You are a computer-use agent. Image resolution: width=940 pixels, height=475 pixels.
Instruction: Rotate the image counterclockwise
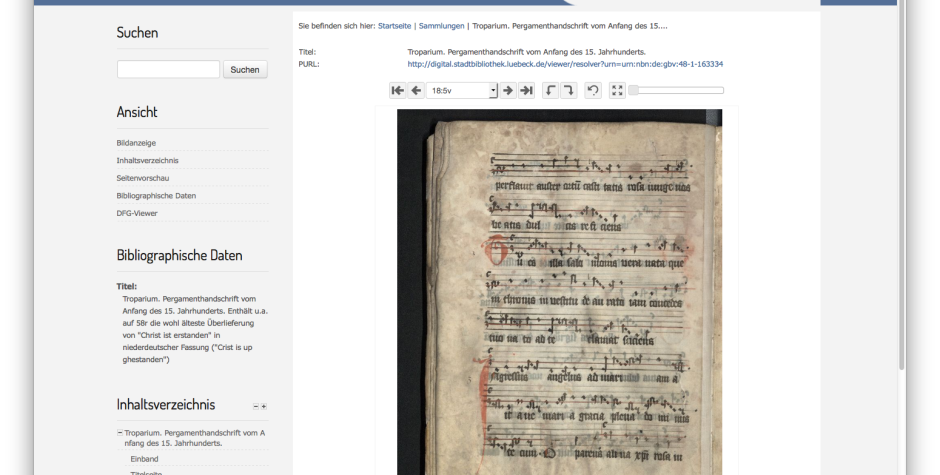(x=550, y=91)
